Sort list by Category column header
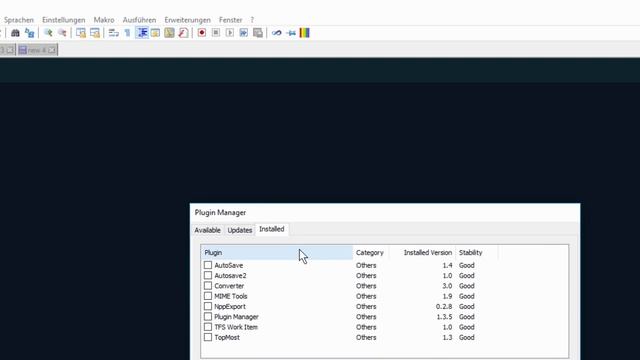This screenshot has width=640, height=360. pos(371,253)
